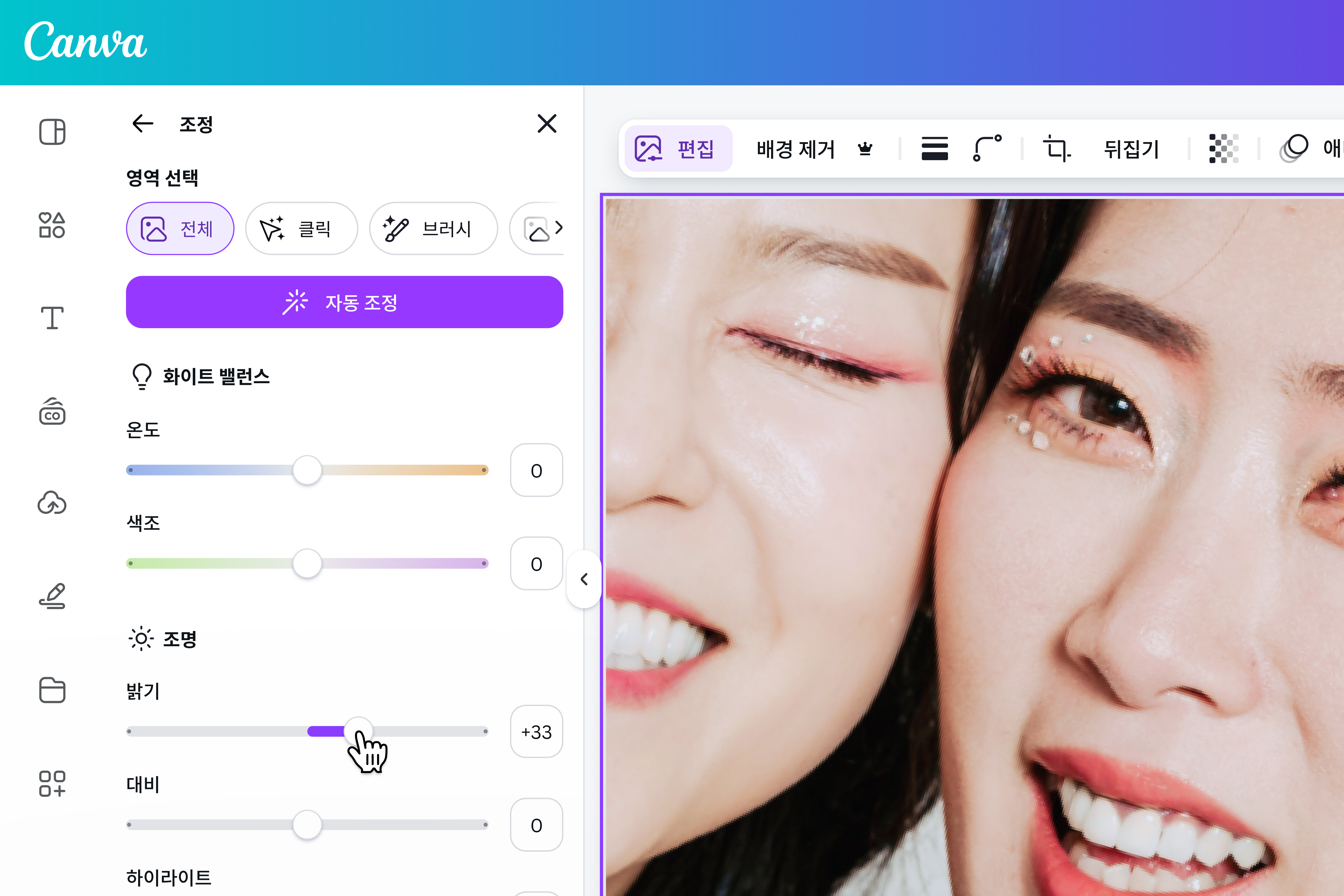This screenshot has height=896, width=1344.
Task: Click the 온도 value input box
Action: point(537,470)
